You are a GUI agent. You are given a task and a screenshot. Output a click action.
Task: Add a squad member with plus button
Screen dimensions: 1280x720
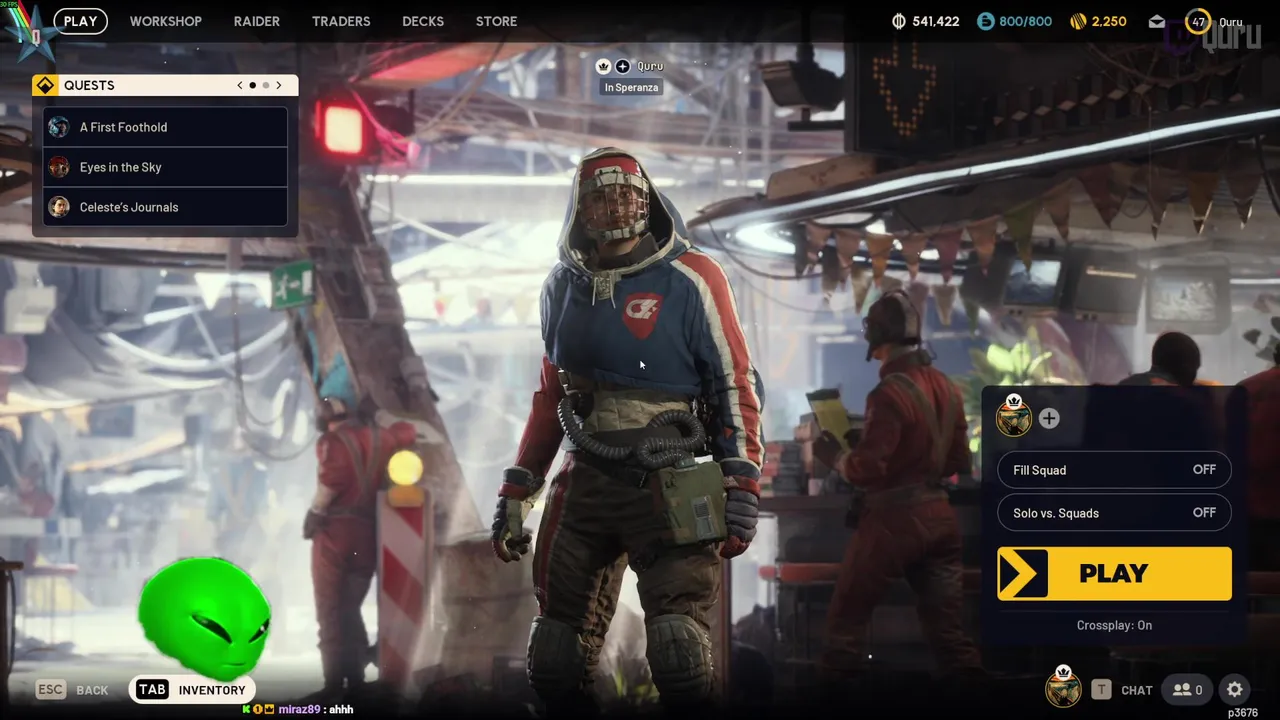tap(1049, 418)
